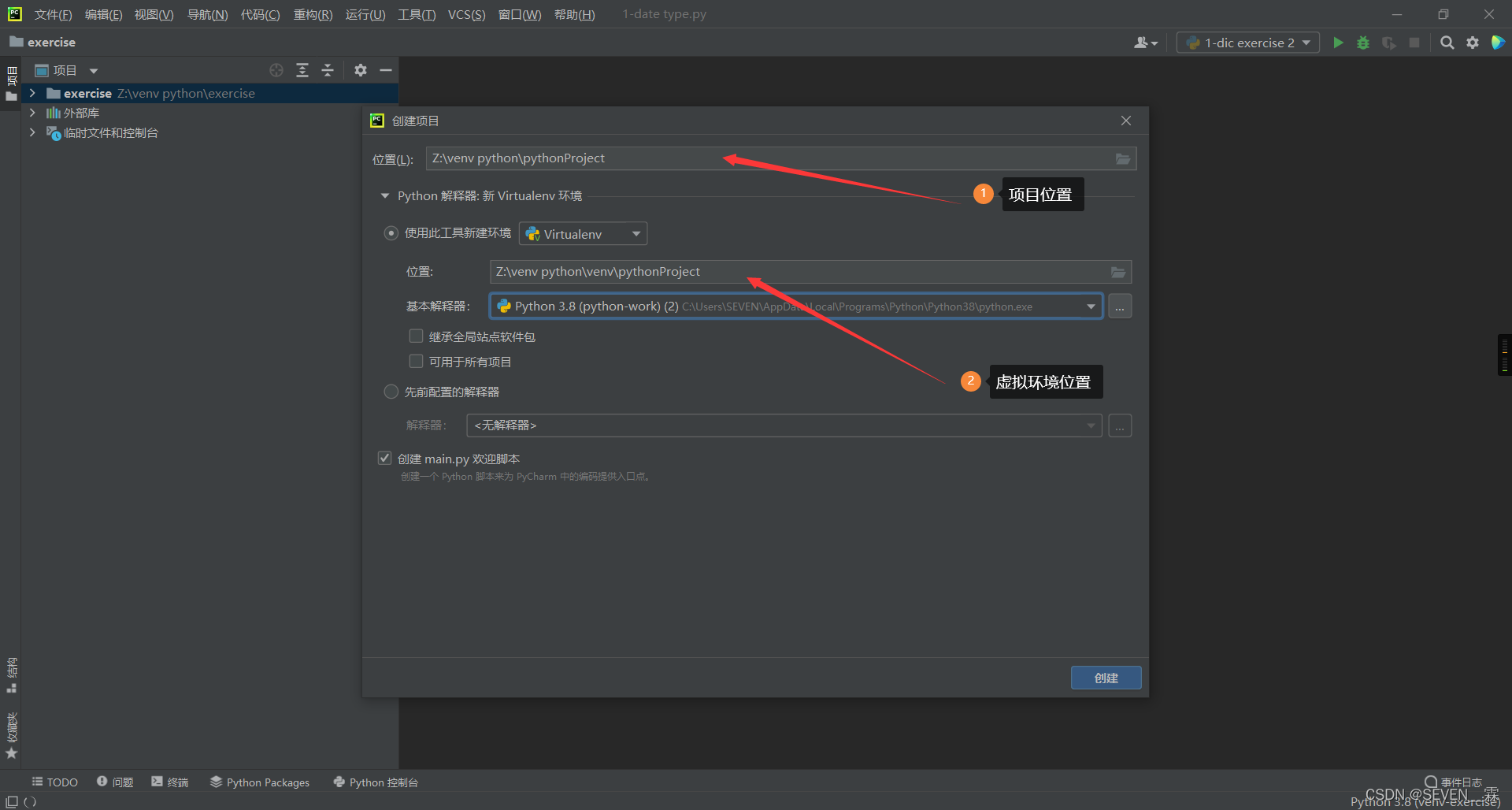Click the locate/select opened file target icon
The width and height of the screenshot is (1512, 810).
pos(276,70)
